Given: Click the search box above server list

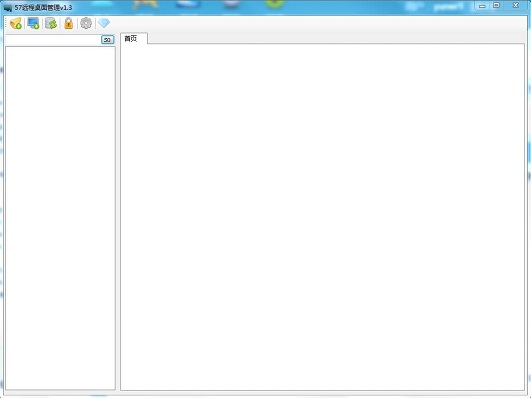Looking at the screenshot, I should (x=53, y=40).
